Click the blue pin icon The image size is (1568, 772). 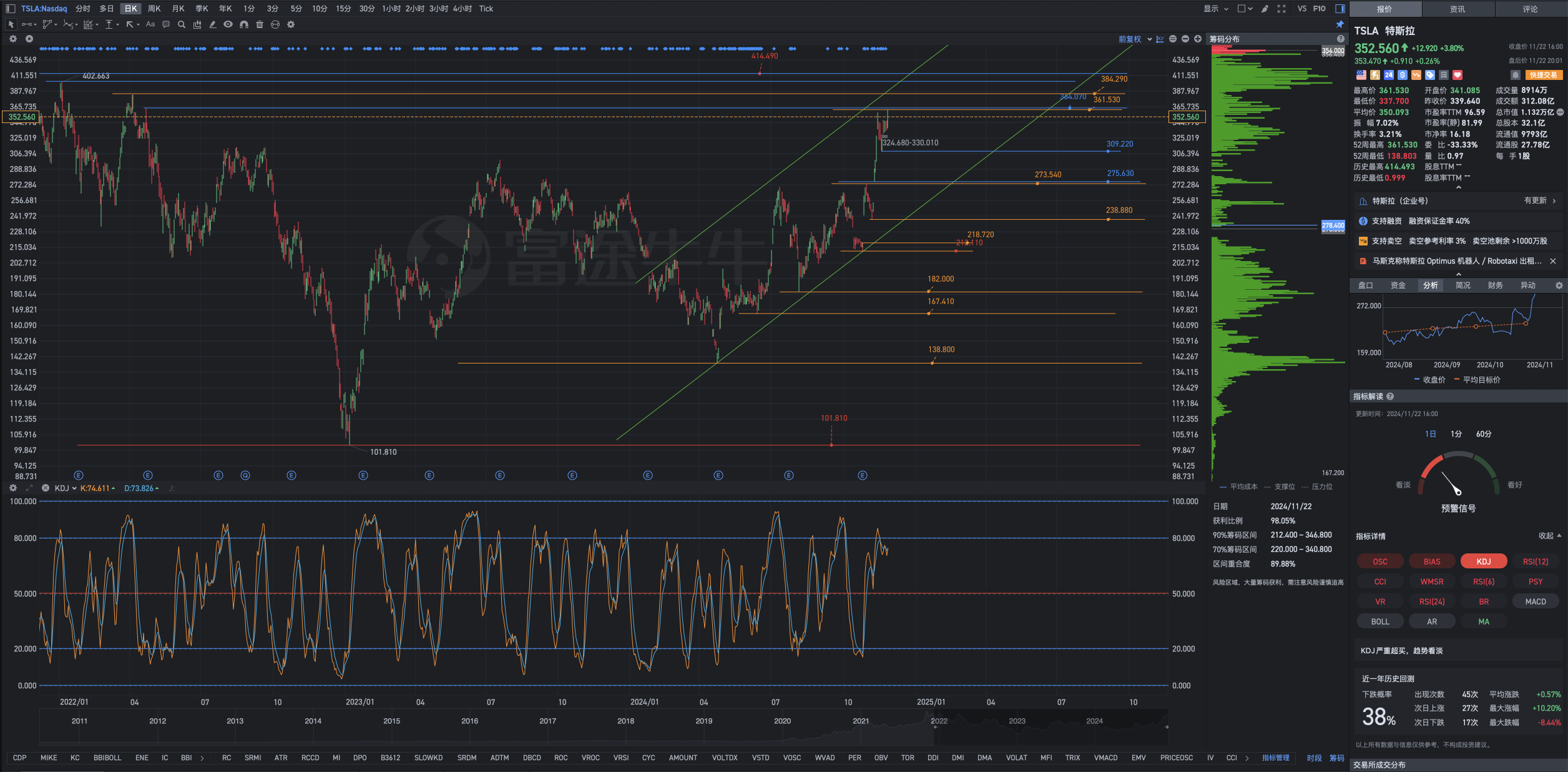[1340, 24]
